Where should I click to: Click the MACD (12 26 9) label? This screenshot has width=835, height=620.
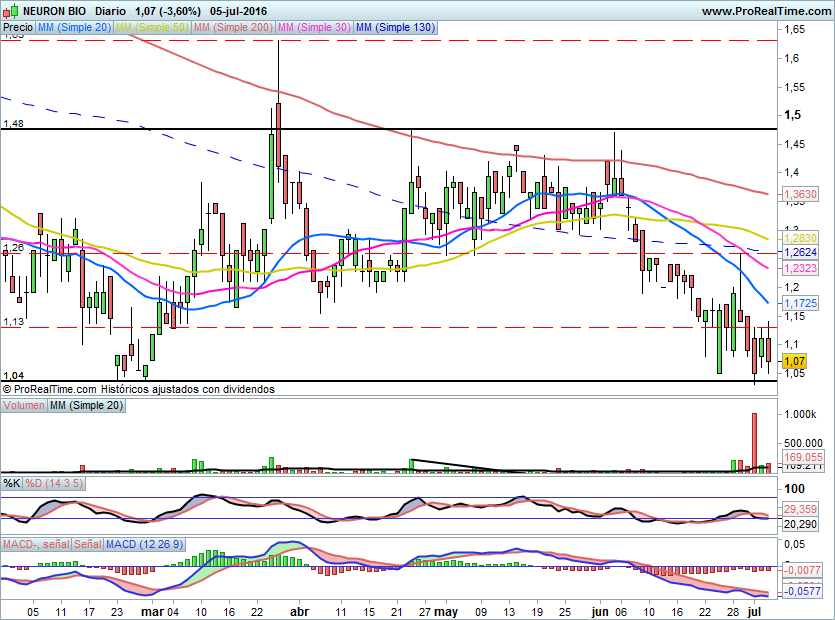[x=144, y=544]
